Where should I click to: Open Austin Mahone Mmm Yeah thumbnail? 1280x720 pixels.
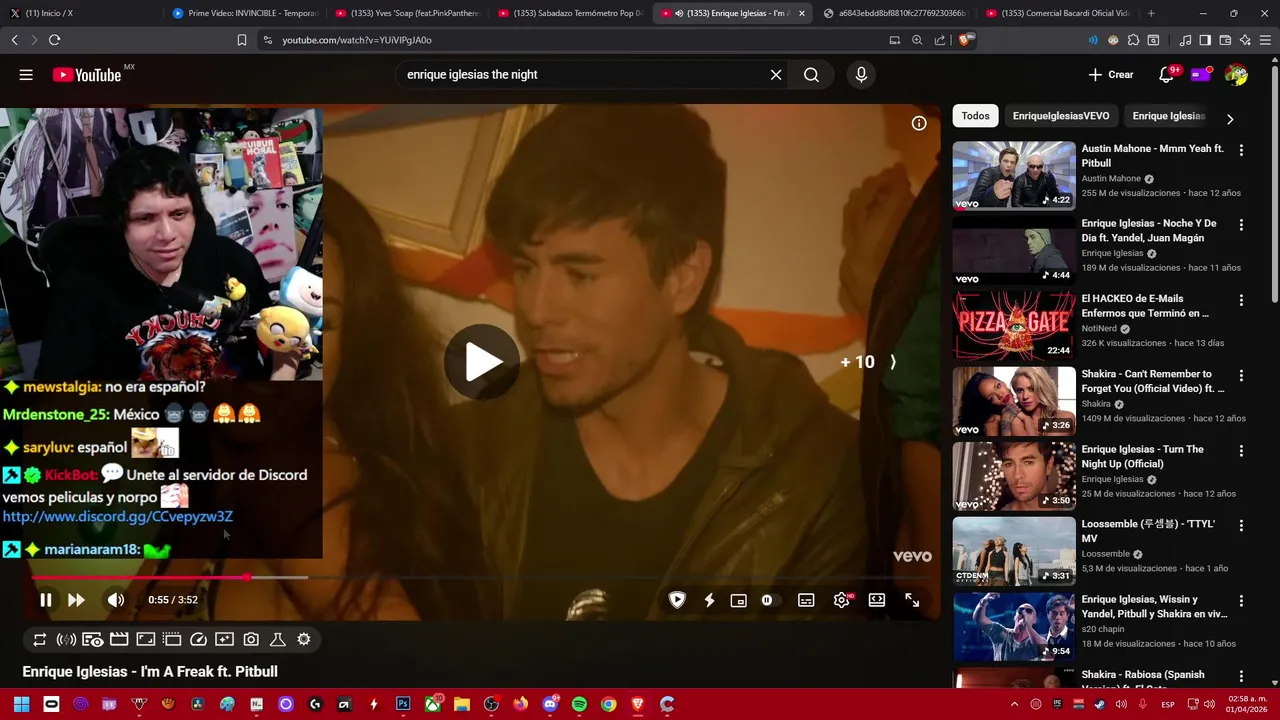click(x=1014, y=175)
